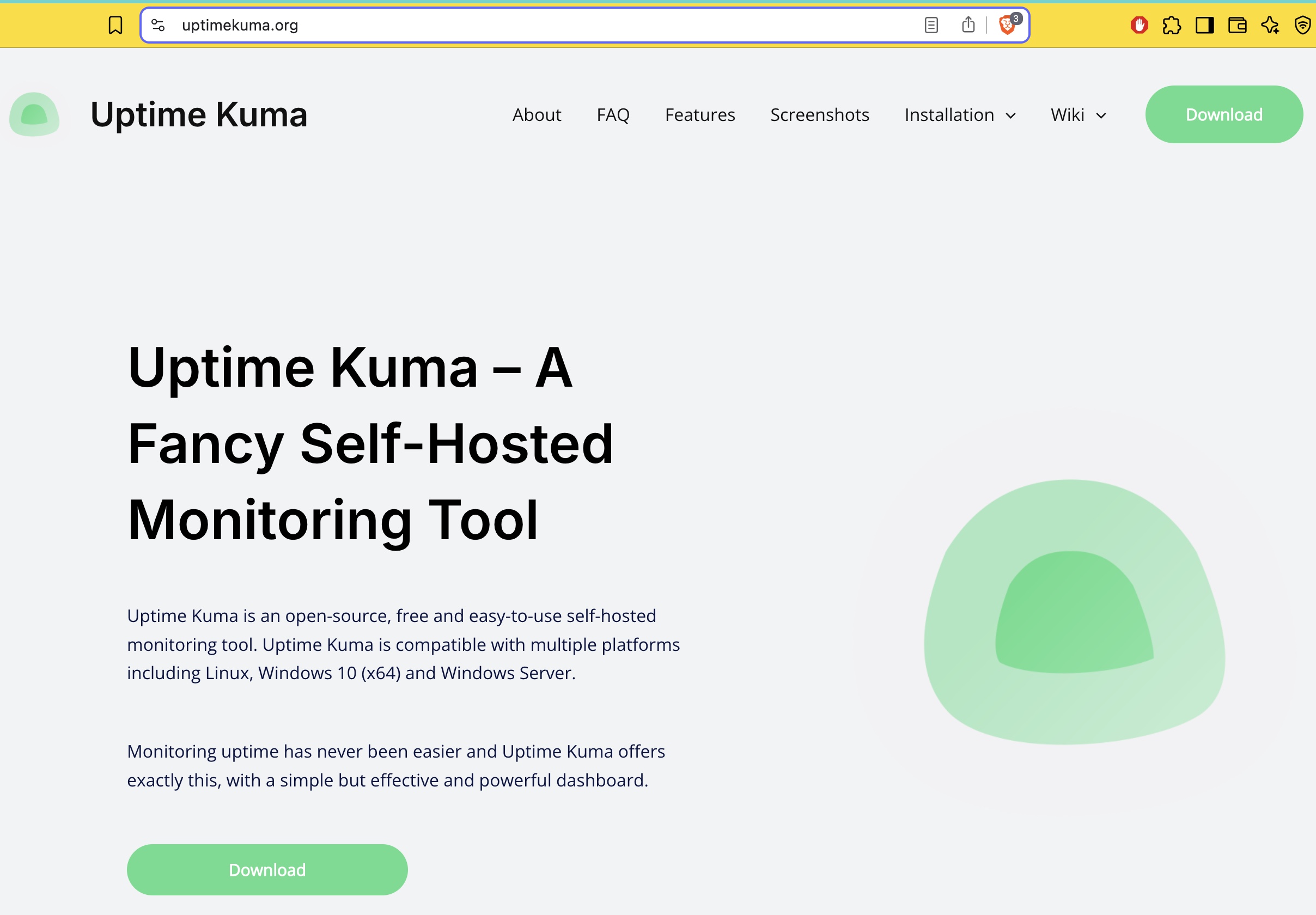Toggle reader mode icon in address bar
The height and width of the screenshot is (915, 1316).
[x=931, y=25]
